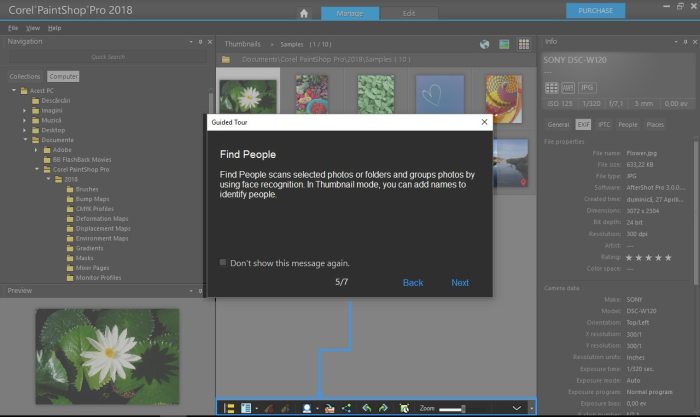This screenshot has height=417, width=700.
Task: Select the Collections tab in Navigation
Action: coord(25,76)
